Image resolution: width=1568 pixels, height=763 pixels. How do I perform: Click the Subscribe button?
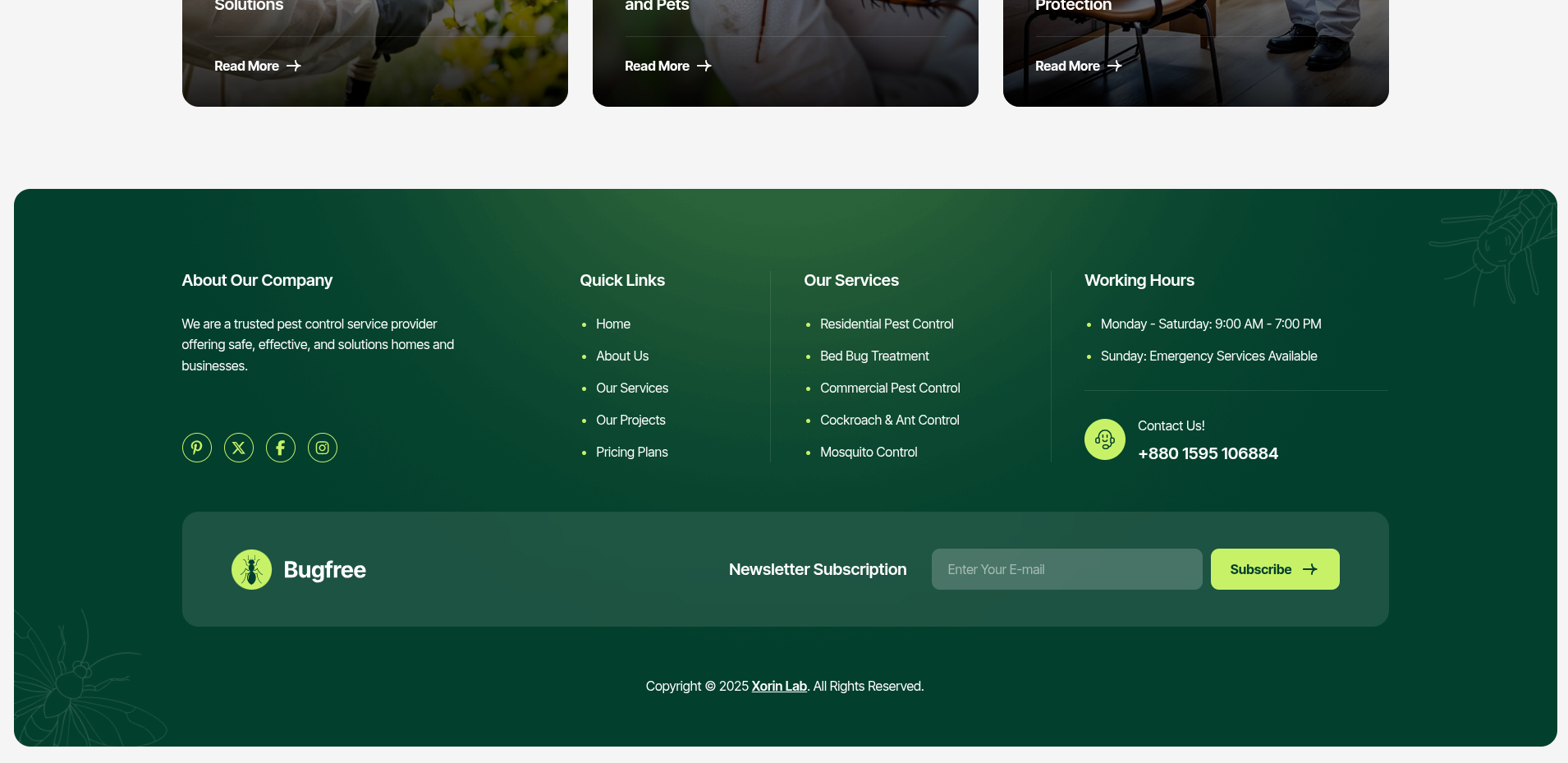[x=1275, y=569]
